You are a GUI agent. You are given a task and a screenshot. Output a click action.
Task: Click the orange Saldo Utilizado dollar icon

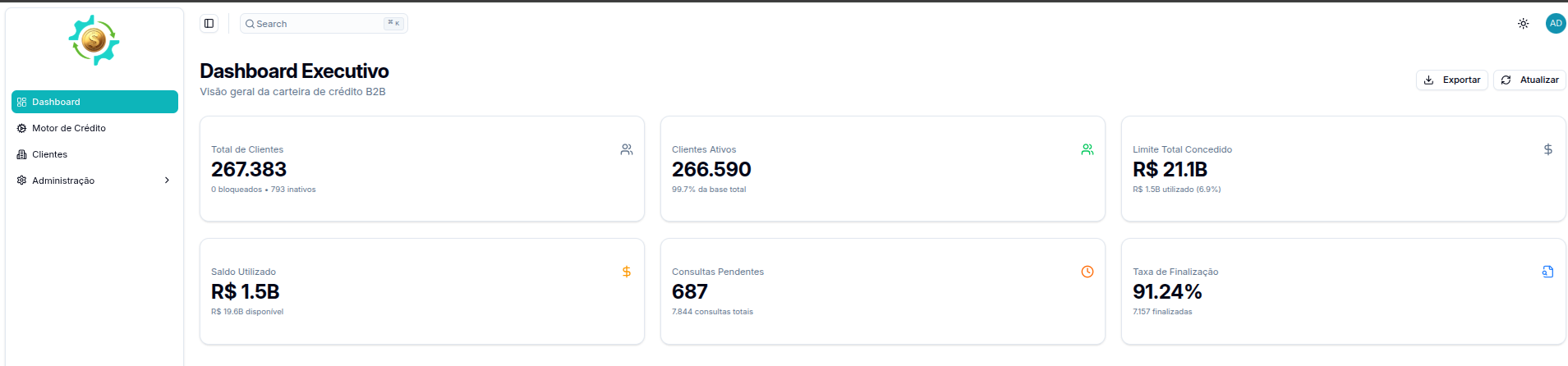click(627, 272)
